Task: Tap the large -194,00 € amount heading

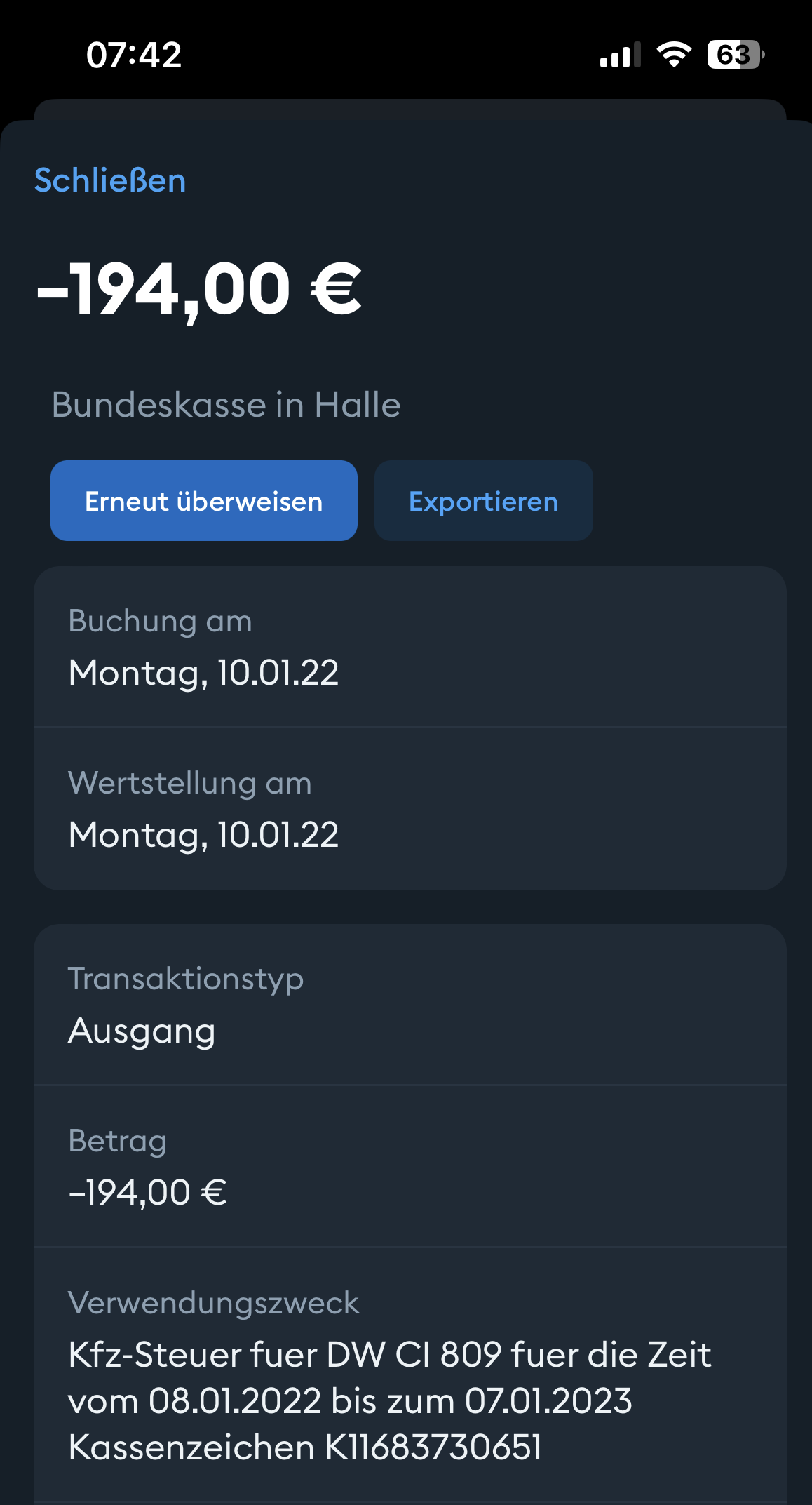Action: pyautogui.click(x=199, y=289)
